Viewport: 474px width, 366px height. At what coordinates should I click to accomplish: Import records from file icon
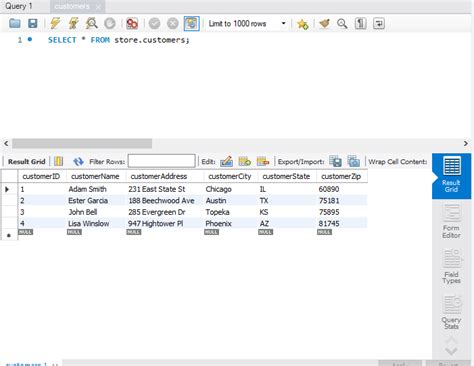click(x=353, y=161)
